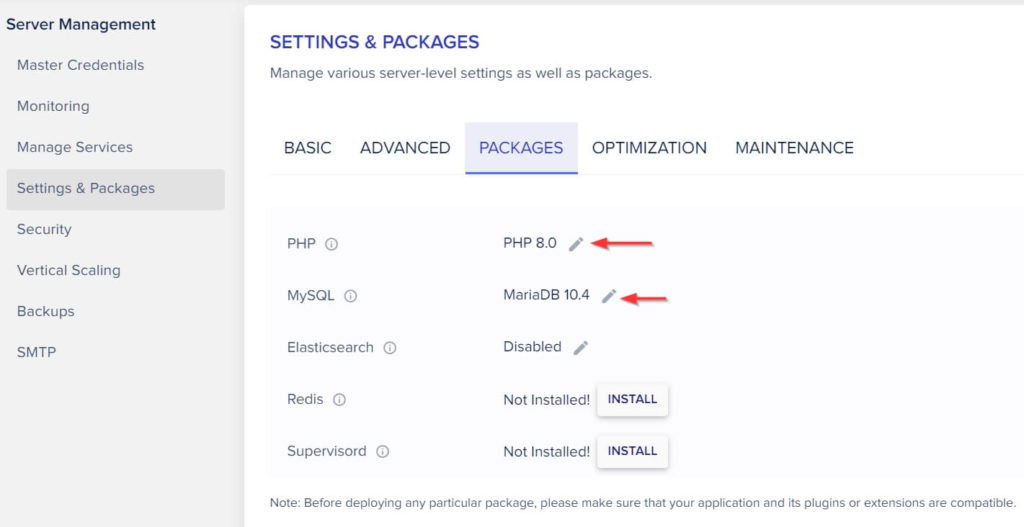Show info icon next to MySQL
This screenshot has width=1024, height=527.
tap(351, 296)
